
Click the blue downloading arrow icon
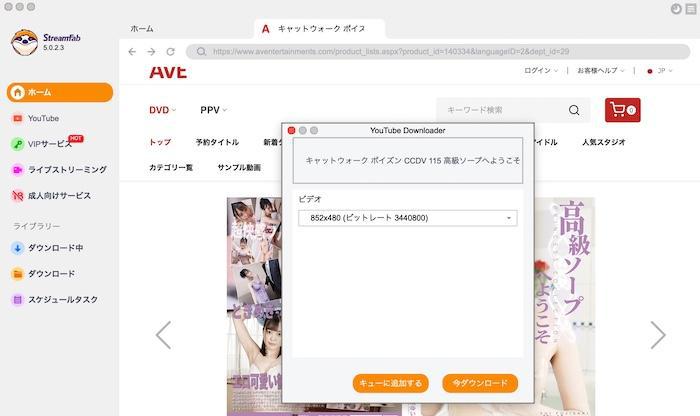17,248
